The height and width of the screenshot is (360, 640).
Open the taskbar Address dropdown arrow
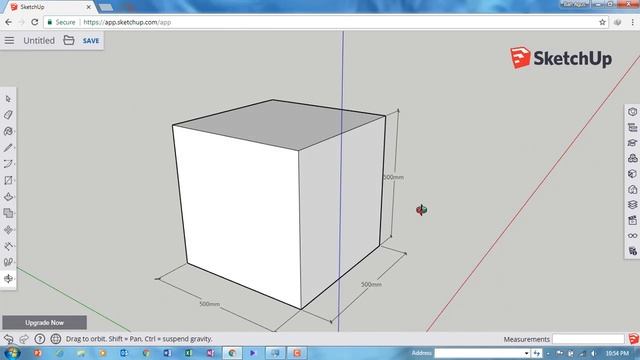(x=527, y=353)
